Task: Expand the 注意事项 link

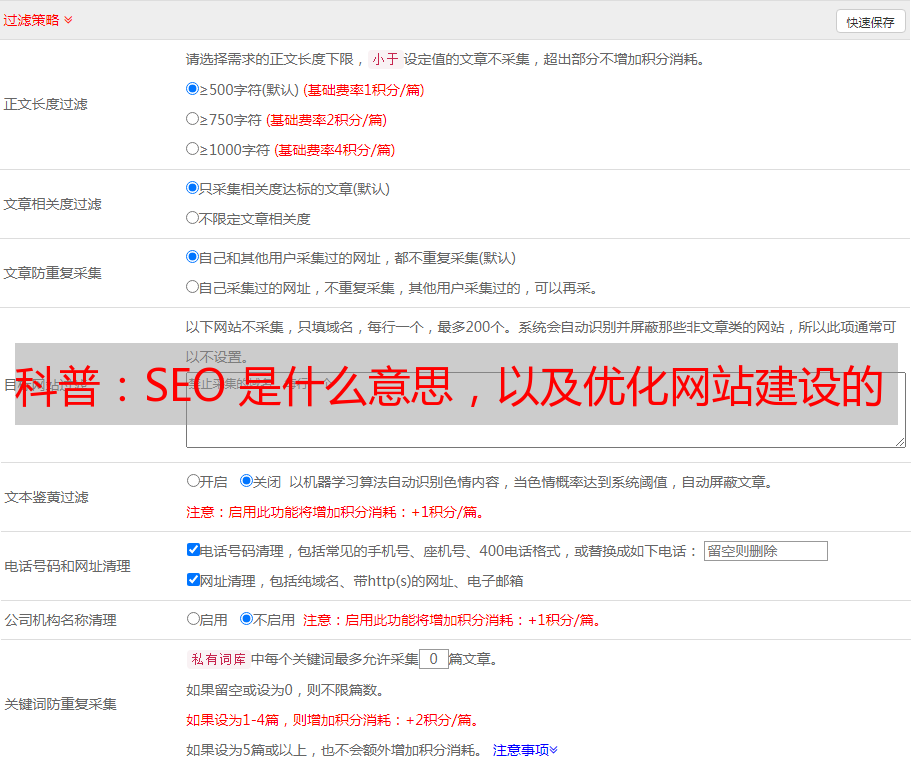Action: (525, 750)
